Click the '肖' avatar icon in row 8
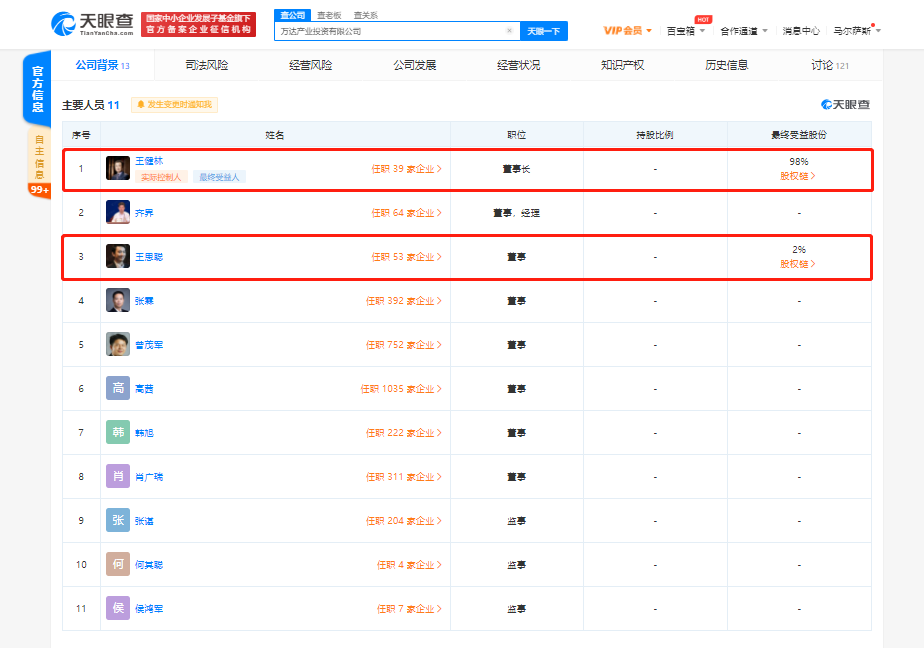The width and height of the screenshot is (924, 648). pos(118,476)
